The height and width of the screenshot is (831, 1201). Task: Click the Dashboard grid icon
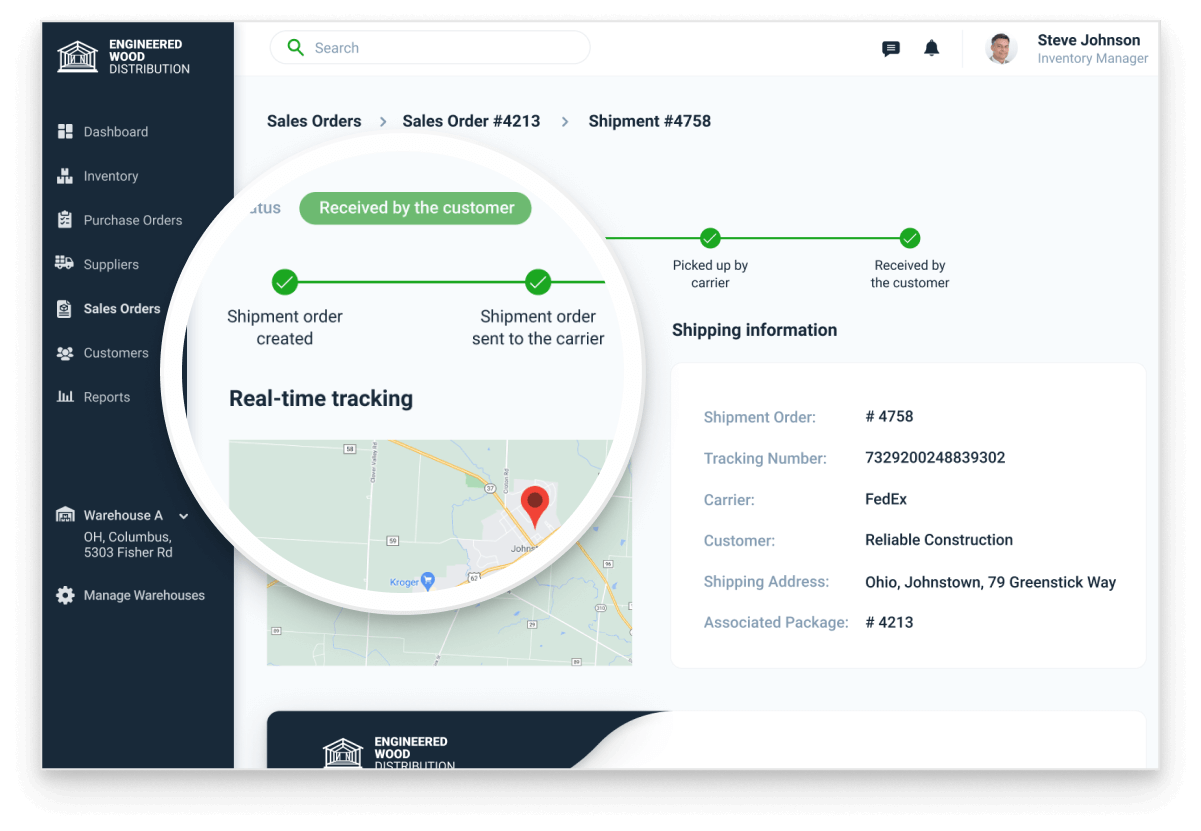point(65,132)
